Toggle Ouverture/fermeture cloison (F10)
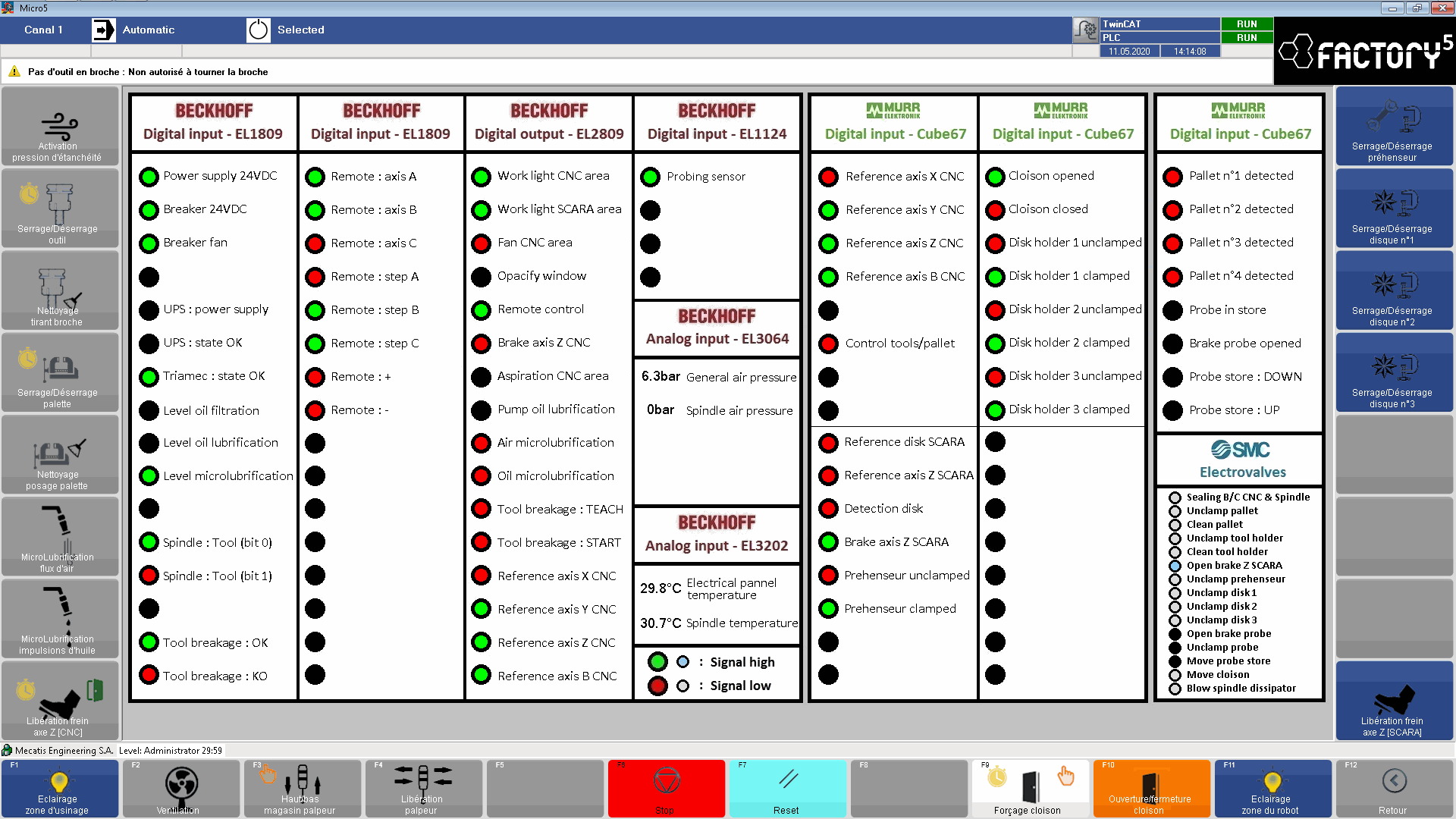The image size is (1456, 819). [x=1151, y=789]
